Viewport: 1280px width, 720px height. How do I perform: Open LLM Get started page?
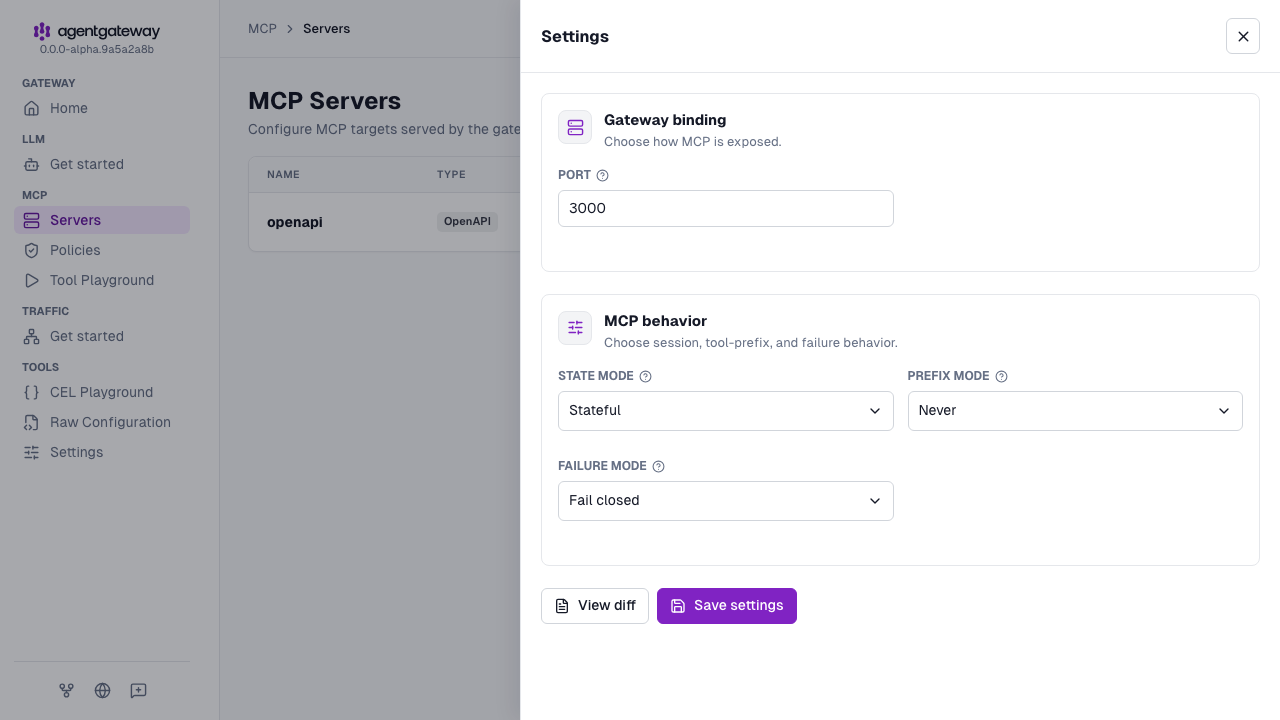(102, 164)
